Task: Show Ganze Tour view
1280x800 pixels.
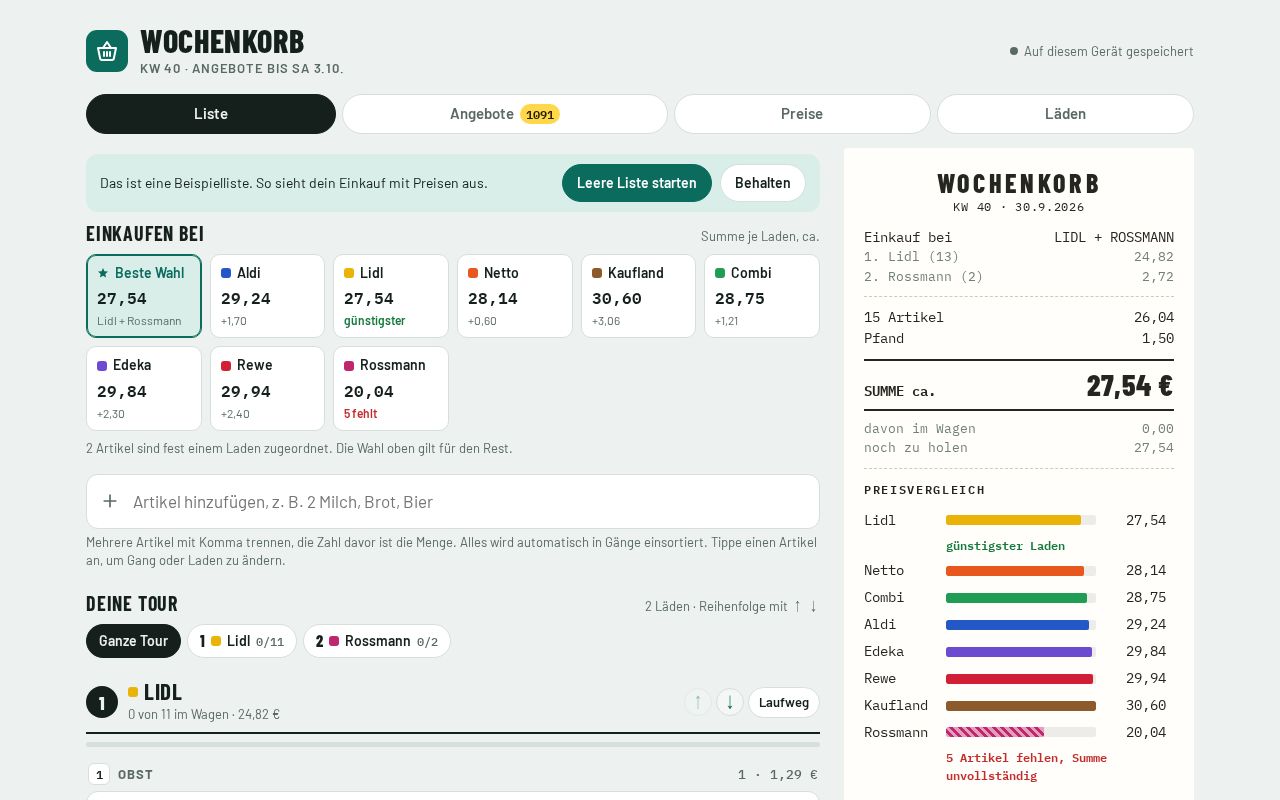Action: point(133,641)
